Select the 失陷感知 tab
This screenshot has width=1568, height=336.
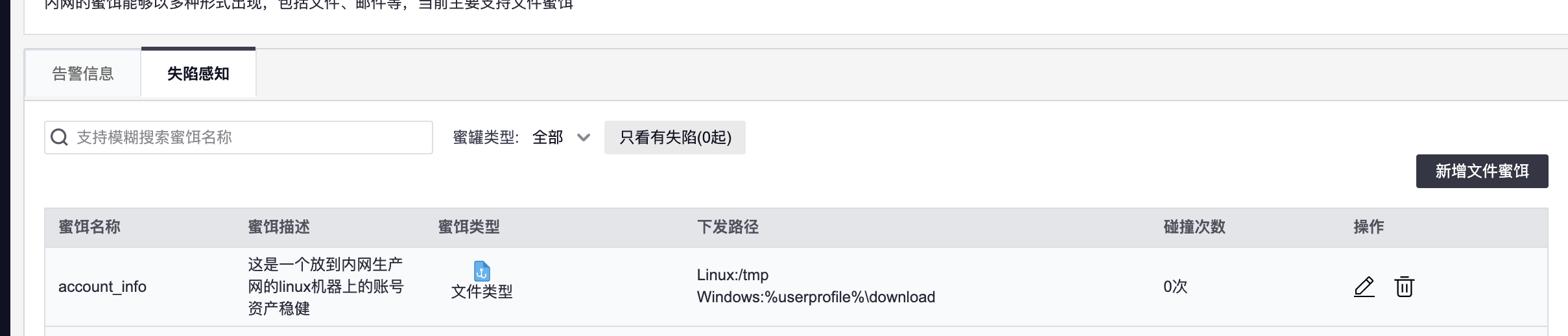(198, 73)
